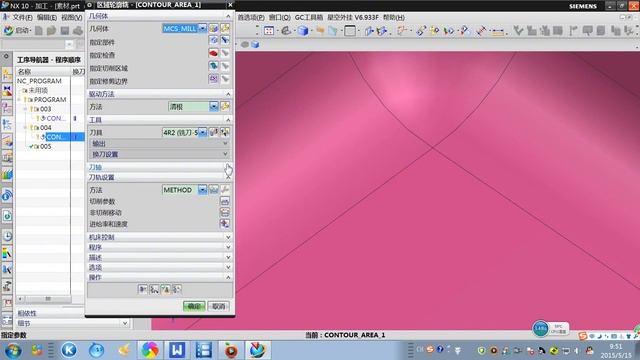The image size is (640, 360).
Task: Generate tool path icon in 操作 section
Action: [x=142, y=289]
